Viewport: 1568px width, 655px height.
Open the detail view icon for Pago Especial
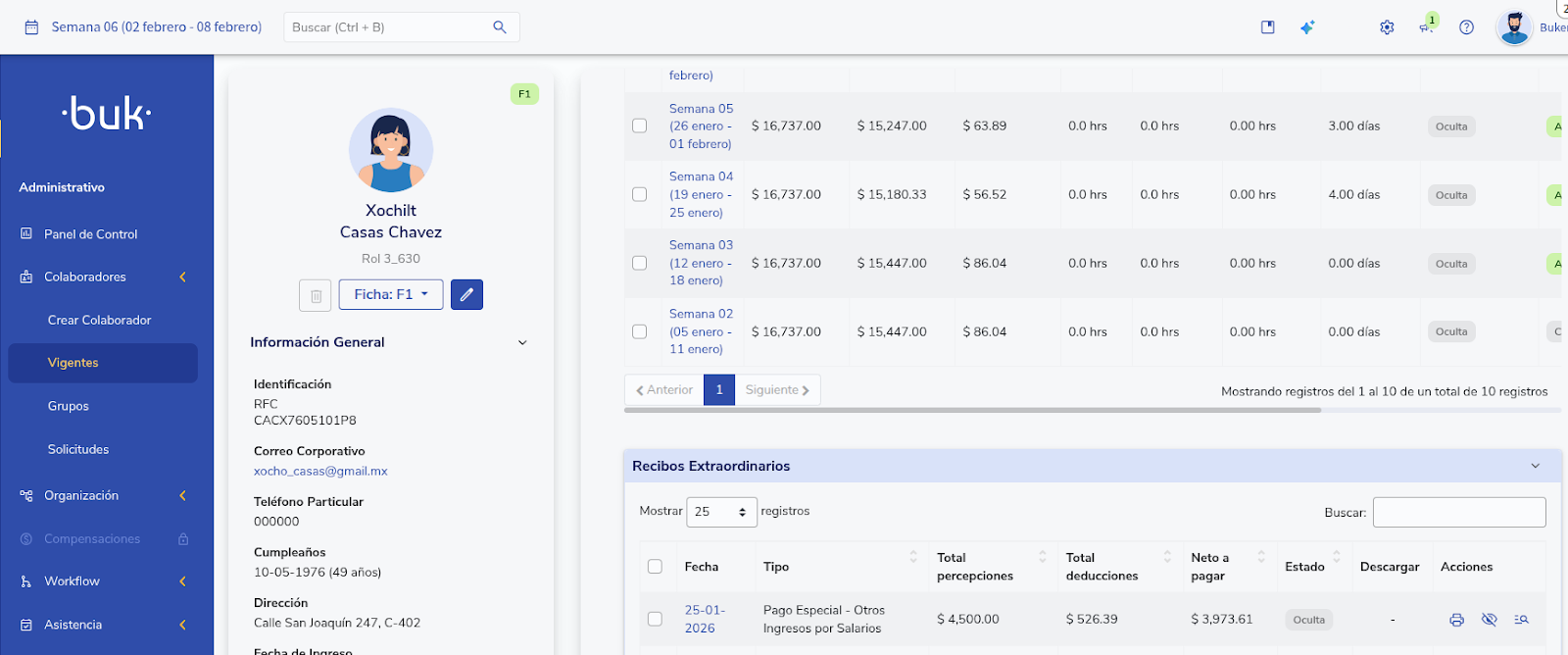point(1521,620)
